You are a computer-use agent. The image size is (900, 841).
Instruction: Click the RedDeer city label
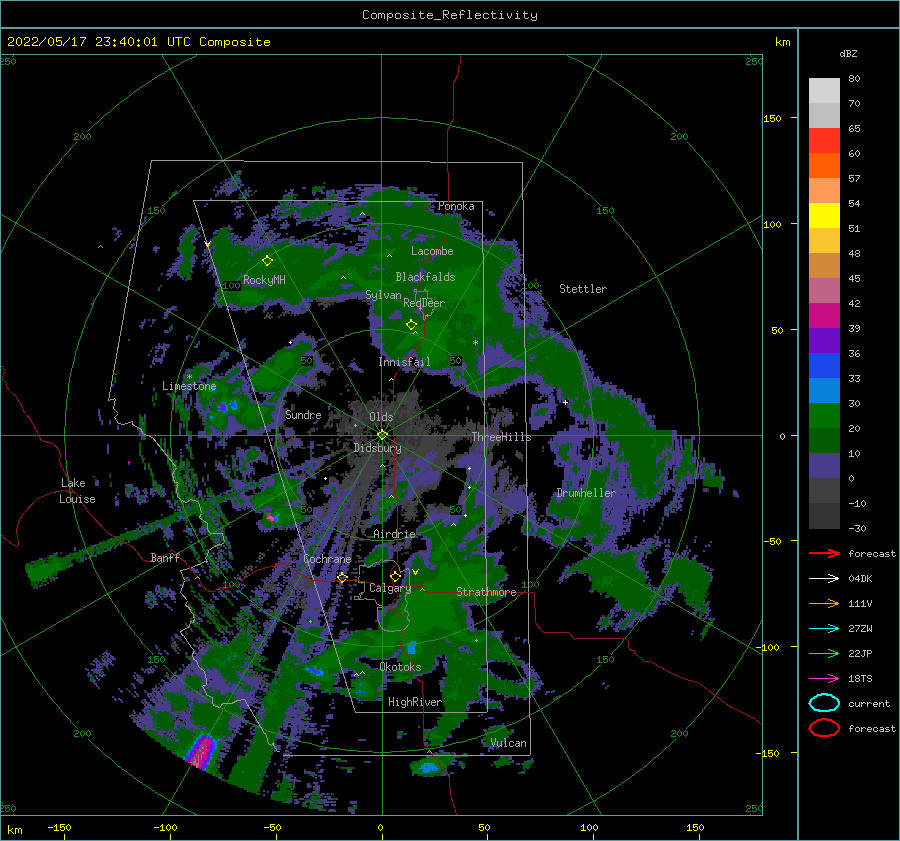pos(424,303)
